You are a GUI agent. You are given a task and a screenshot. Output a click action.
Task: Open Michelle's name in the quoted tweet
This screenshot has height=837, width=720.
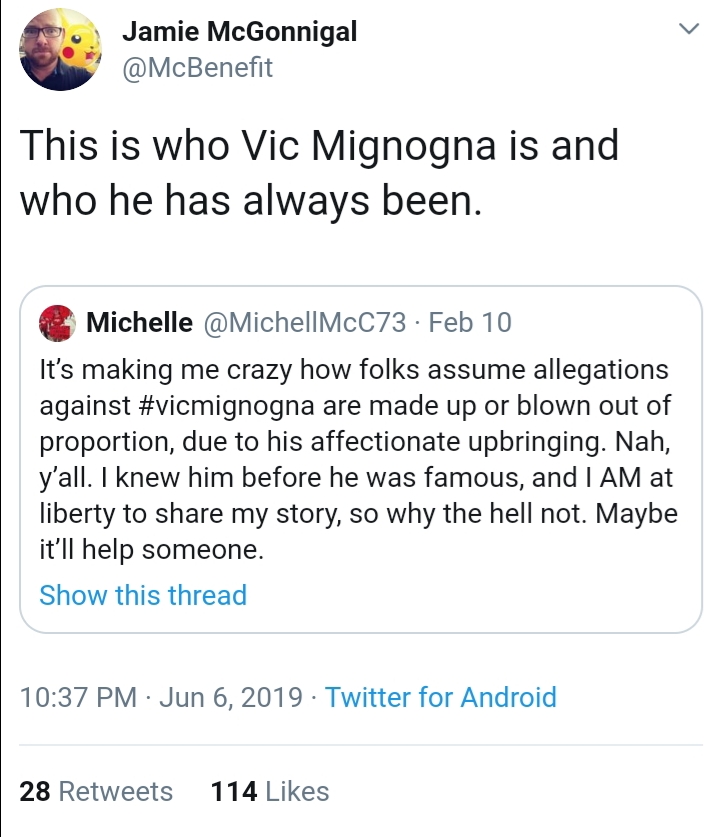click(x=139, y=322)
